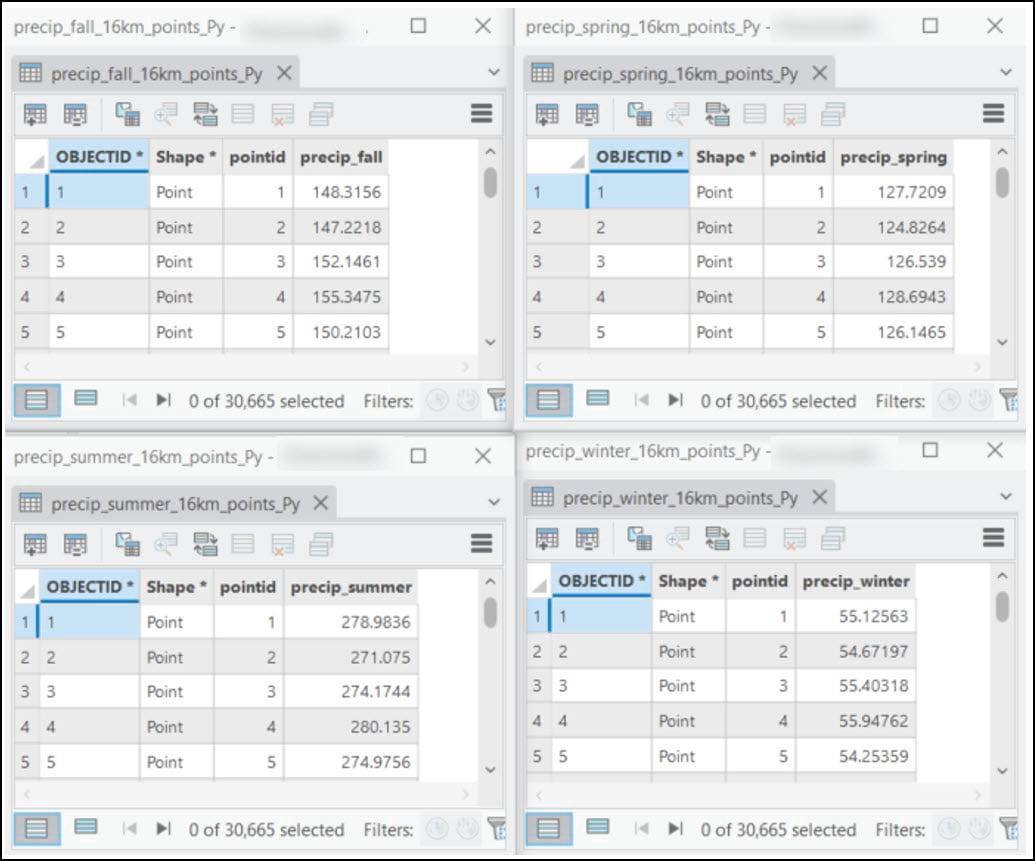Image resolution: width=1035 pixels, height=861 pixels.
Task: Expand winter table tab list chevron
Action: click(x=1005, y=497)
